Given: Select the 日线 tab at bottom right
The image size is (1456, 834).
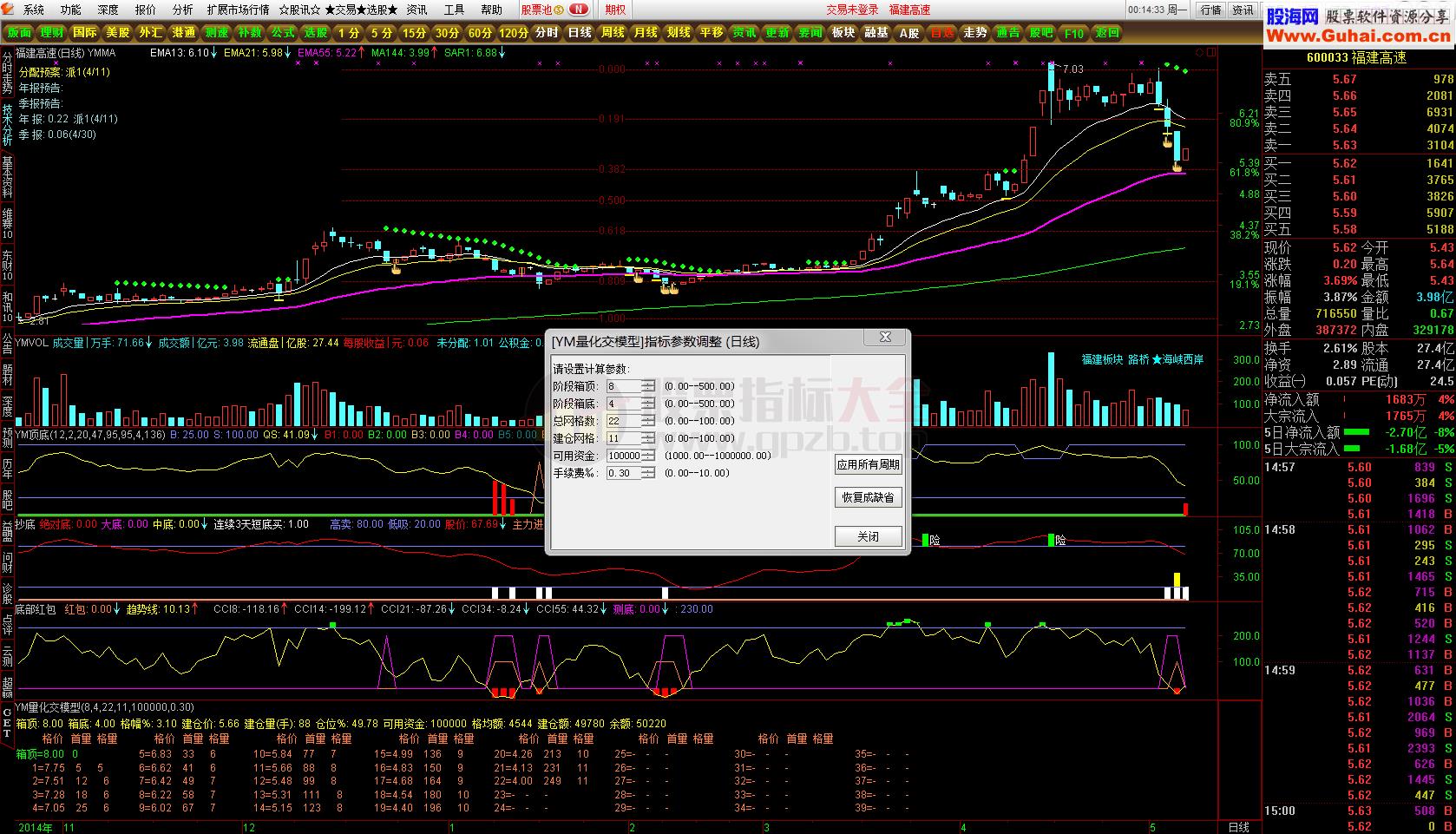Looking at the screenshot, I should 1239,827.
